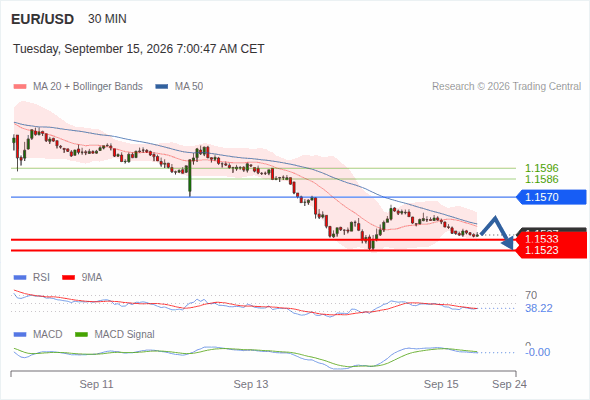This screenshot has height=400, width=590.
Task: Click the MACD blue legend swatch
Action: (x=20, y=335)
